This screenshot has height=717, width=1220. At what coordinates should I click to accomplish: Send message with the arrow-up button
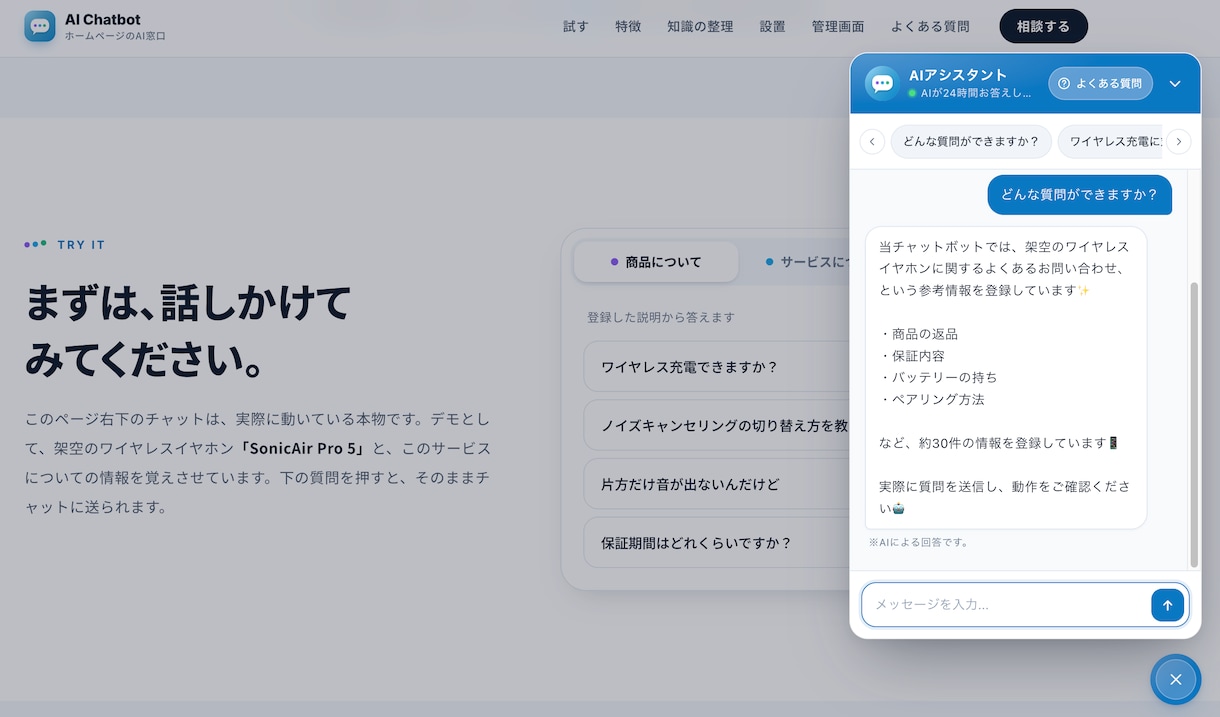point(1167,605)
